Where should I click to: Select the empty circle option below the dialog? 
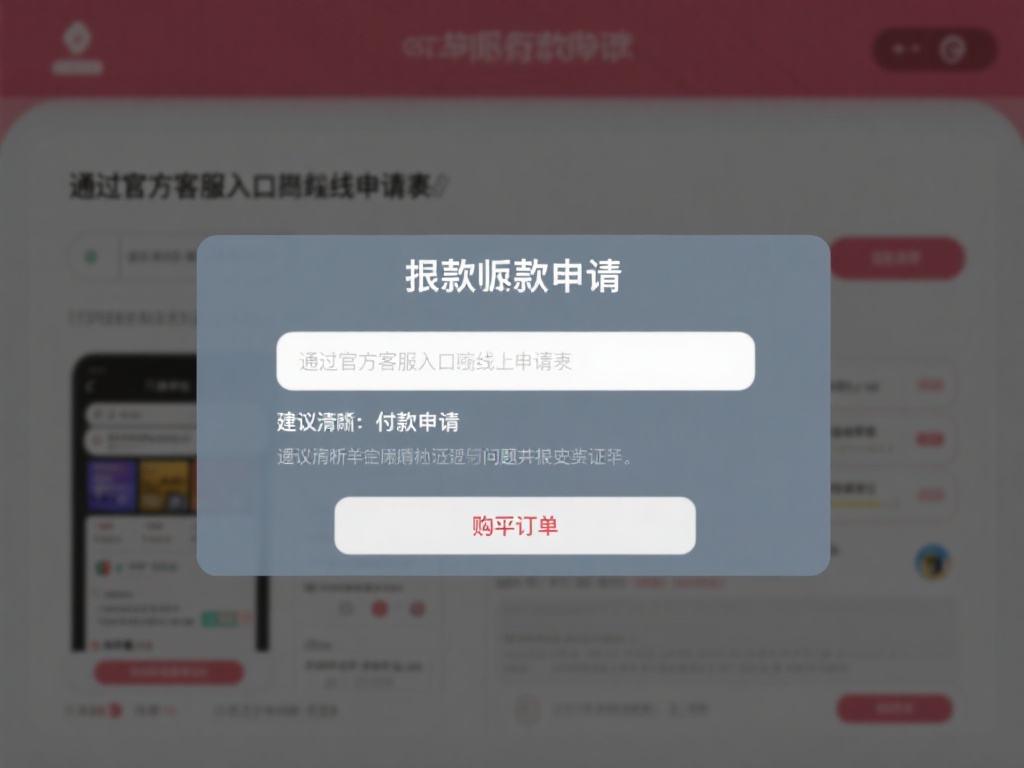[346, 609]
